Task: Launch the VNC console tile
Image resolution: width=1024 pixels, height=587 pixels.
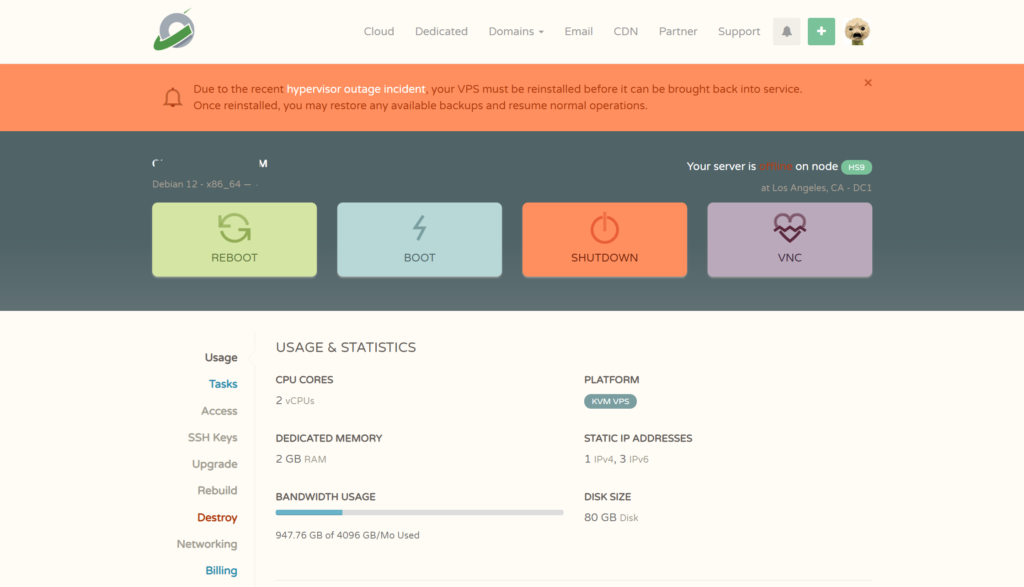Action: [789, 240]
